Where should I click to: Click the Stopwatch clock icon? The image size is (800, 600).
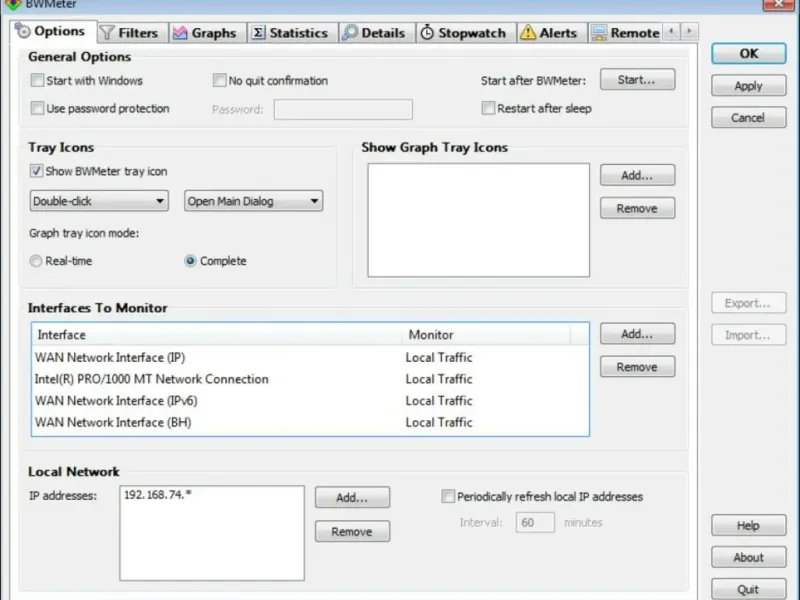pyautogui.click(x=427, y=33)
